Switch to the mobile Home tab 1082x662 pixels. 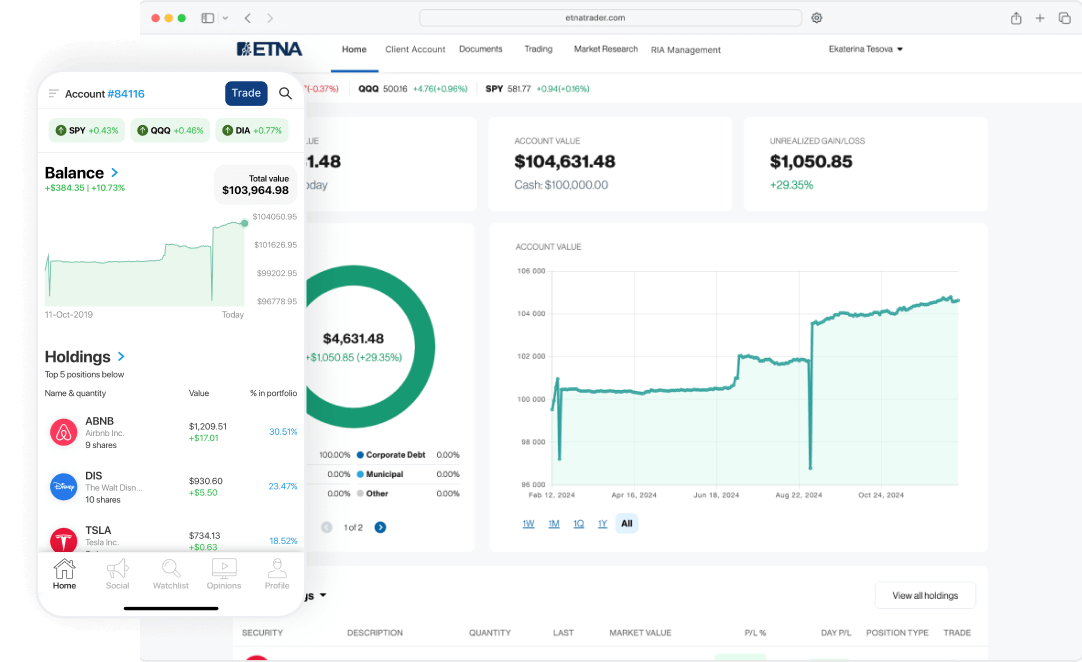coord(64,574)
